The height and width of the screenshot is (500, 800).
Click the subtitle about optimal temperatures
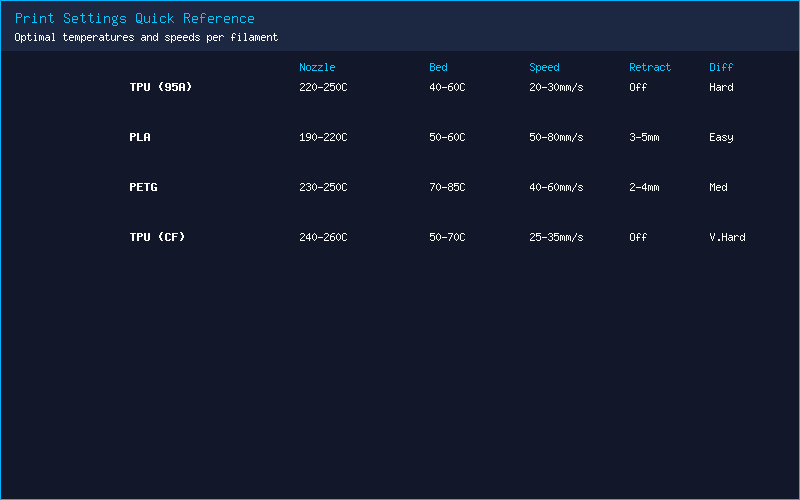pos(146,37)
